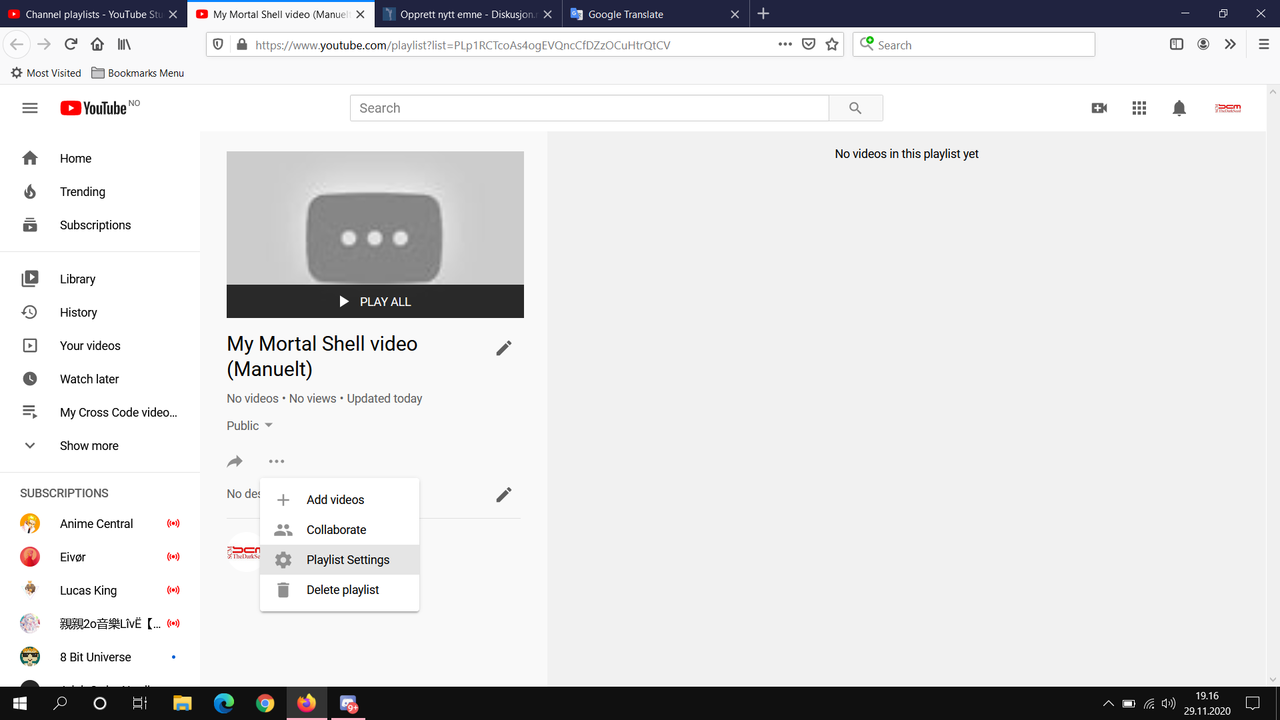Open 8 Bit Universe subscription

(x=100, y=657)
